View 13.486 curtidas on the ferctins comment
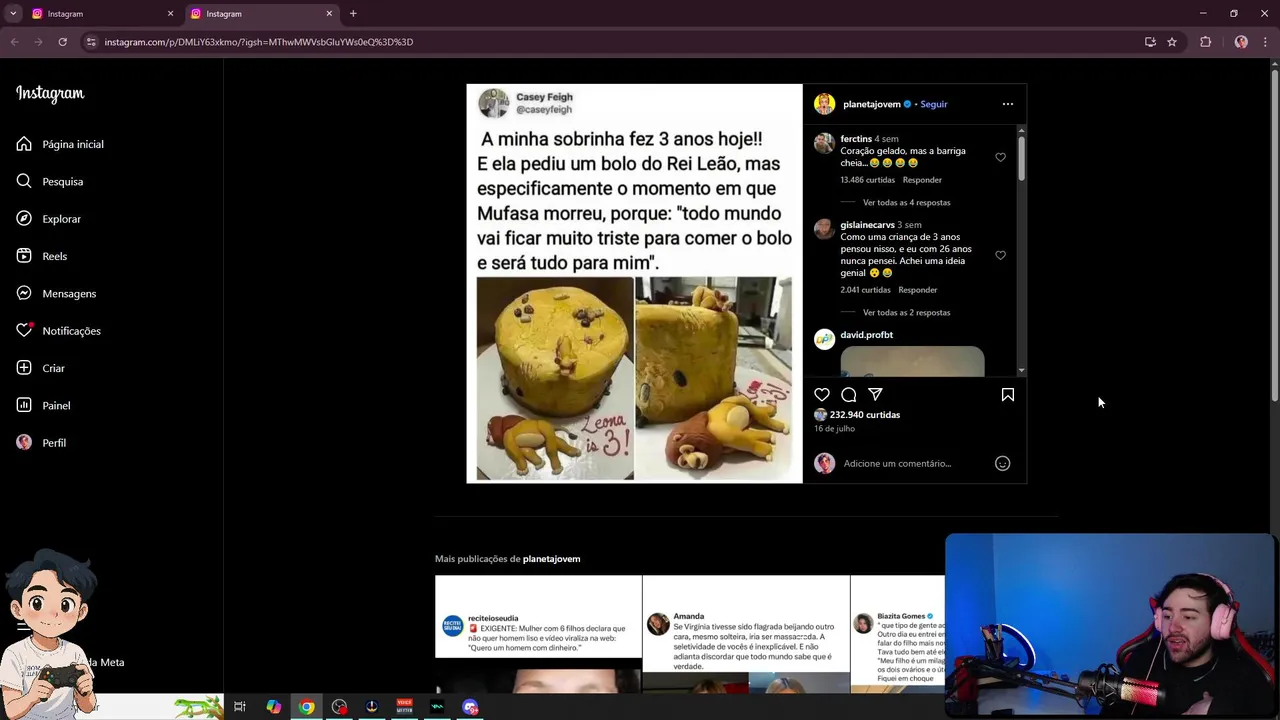Viewport: 1280px width, 720px height. coord(867,180)
